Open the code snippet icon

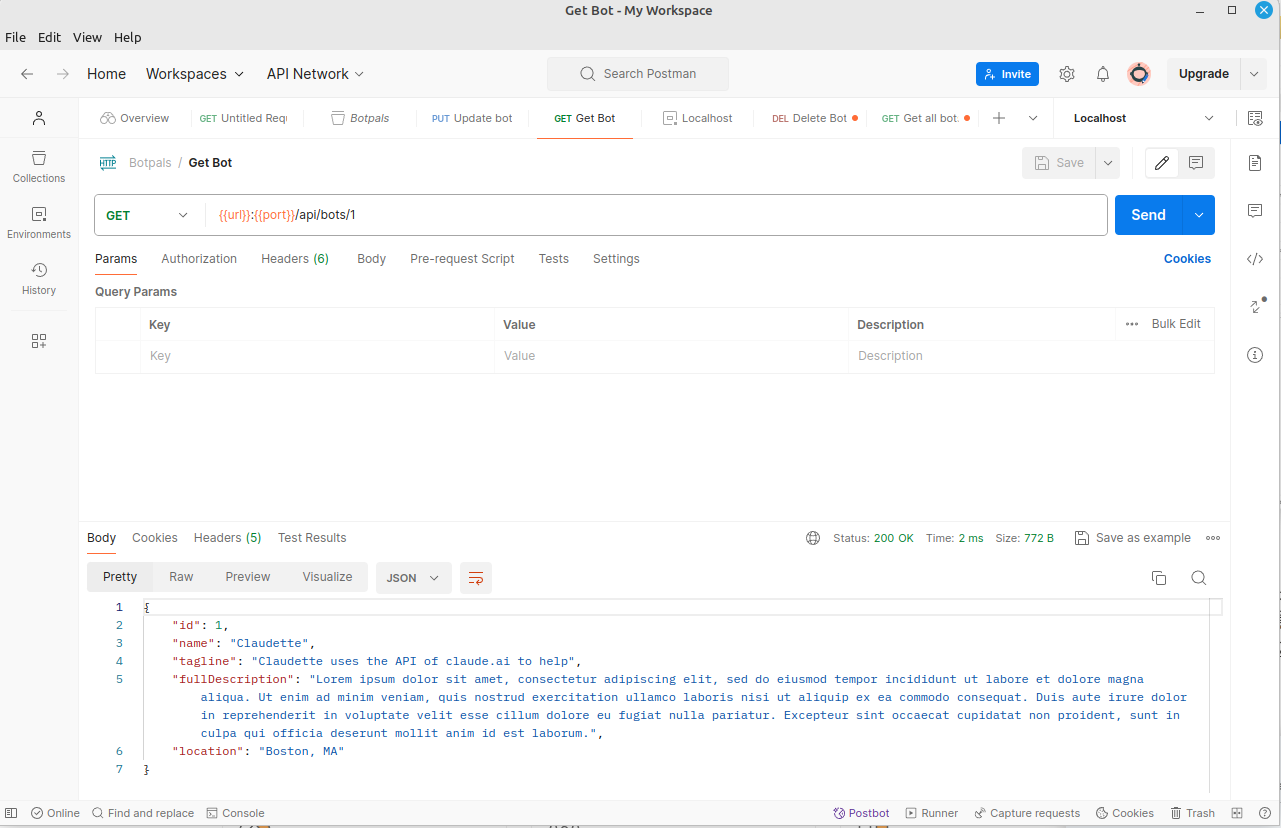click(x=1255, y=259)
